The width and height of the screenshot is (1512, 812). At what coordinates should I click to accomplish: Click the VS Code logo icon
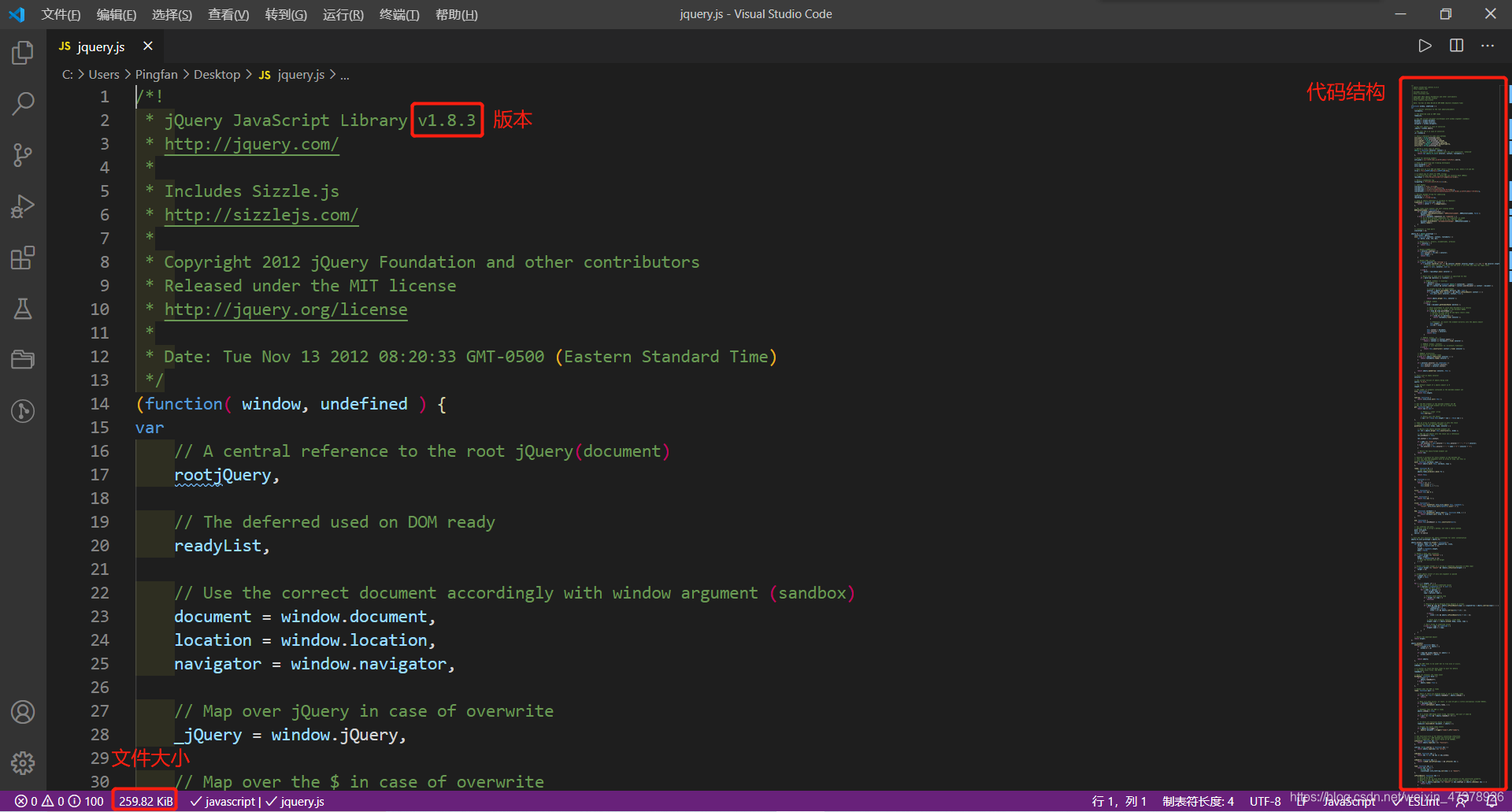pyautogui.click(x=17, y=14)
